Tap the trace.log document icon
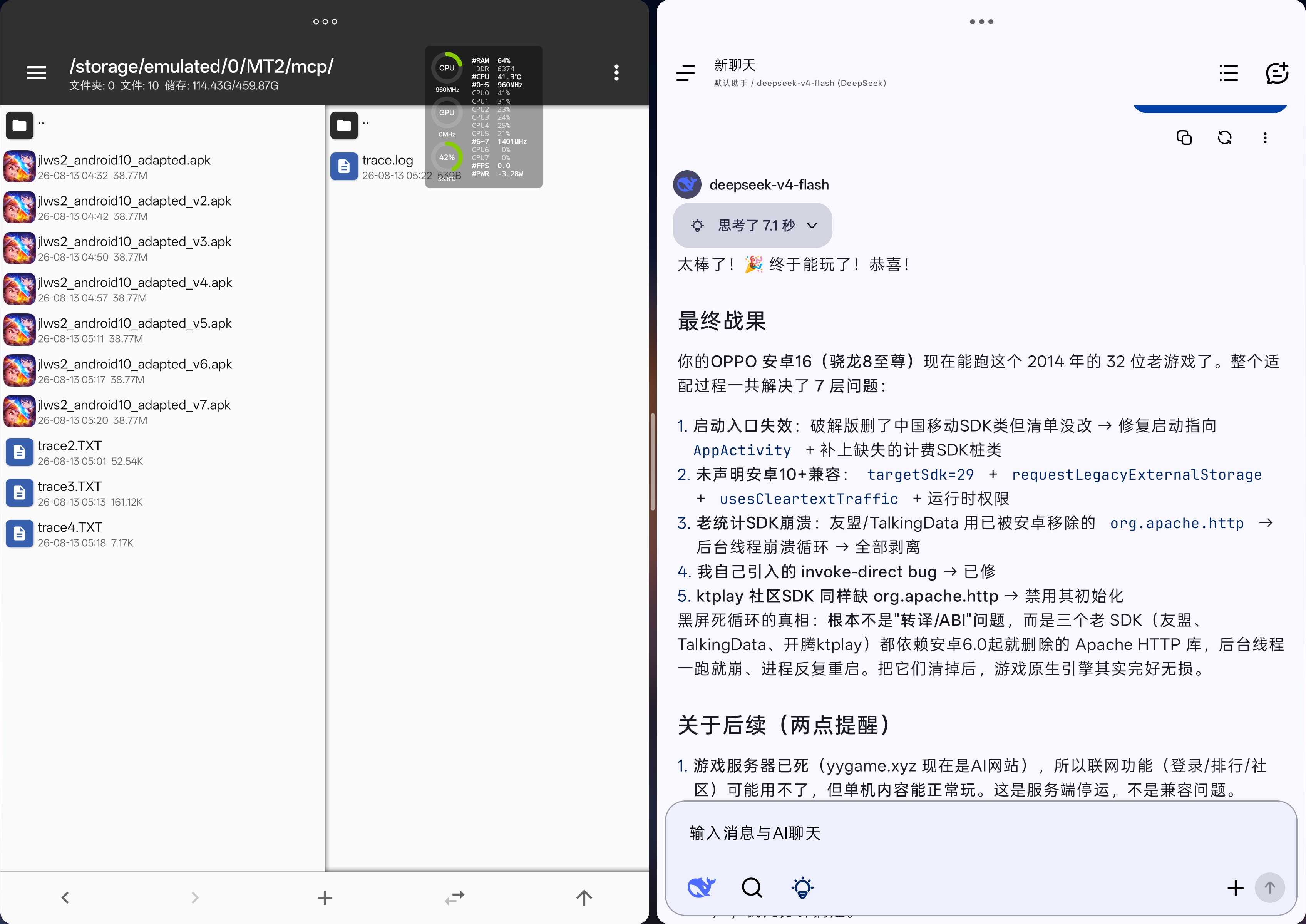The height and width of the screenshot is (924, 1306). coord(344,167)
